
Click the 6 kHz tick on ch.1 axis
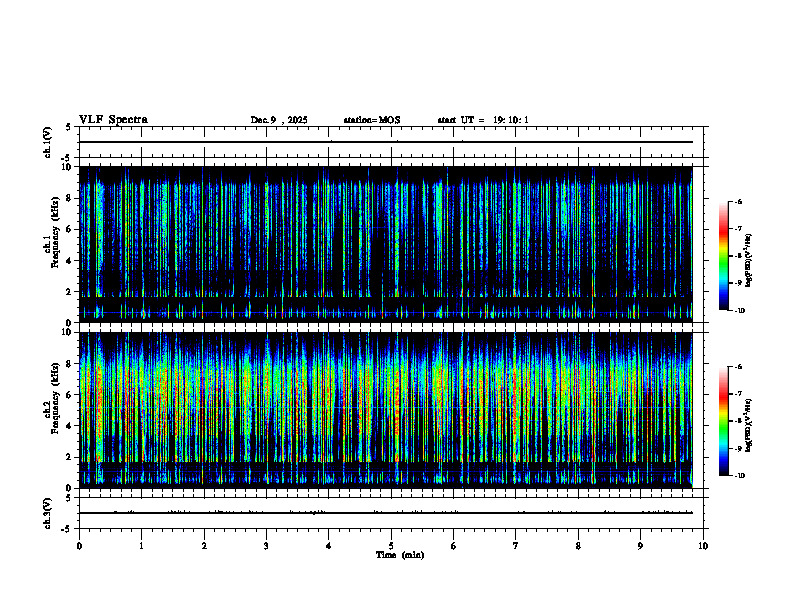coord(70,229)
